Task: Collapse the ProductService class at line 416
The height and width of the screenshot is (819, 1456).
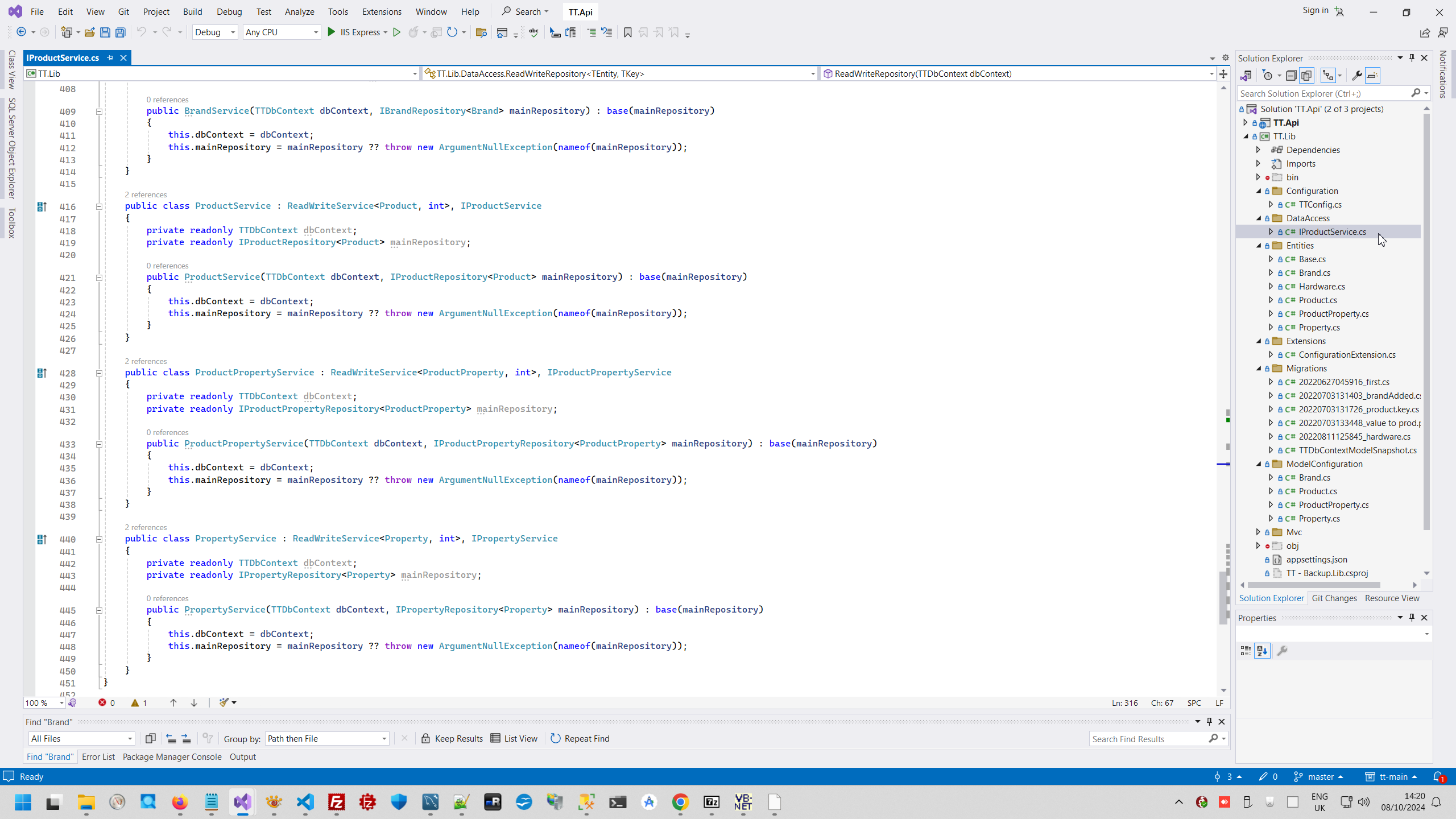Action: tap(99, 207)
